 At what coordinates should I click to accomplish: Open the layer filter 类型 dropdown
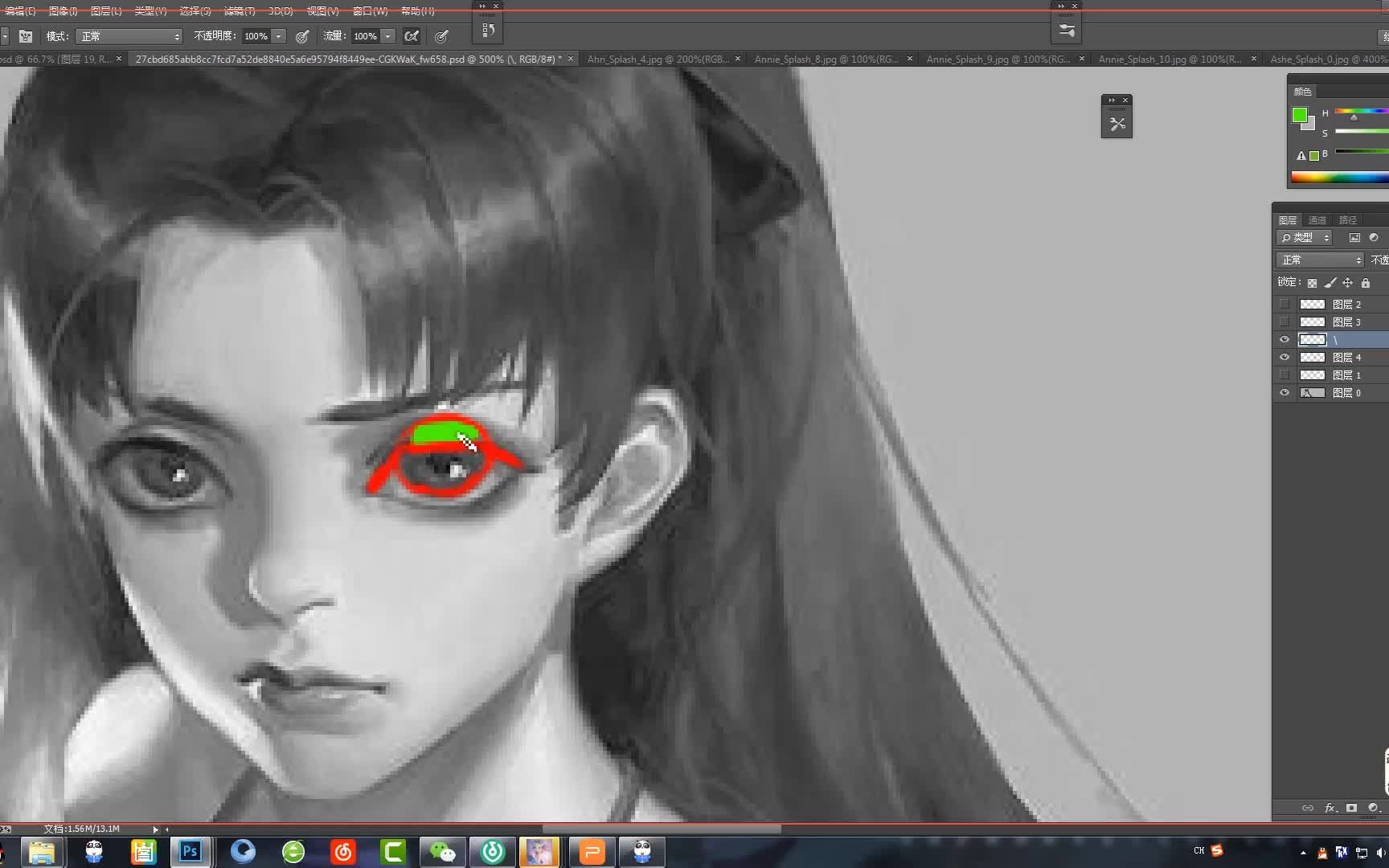point(1305,238)
